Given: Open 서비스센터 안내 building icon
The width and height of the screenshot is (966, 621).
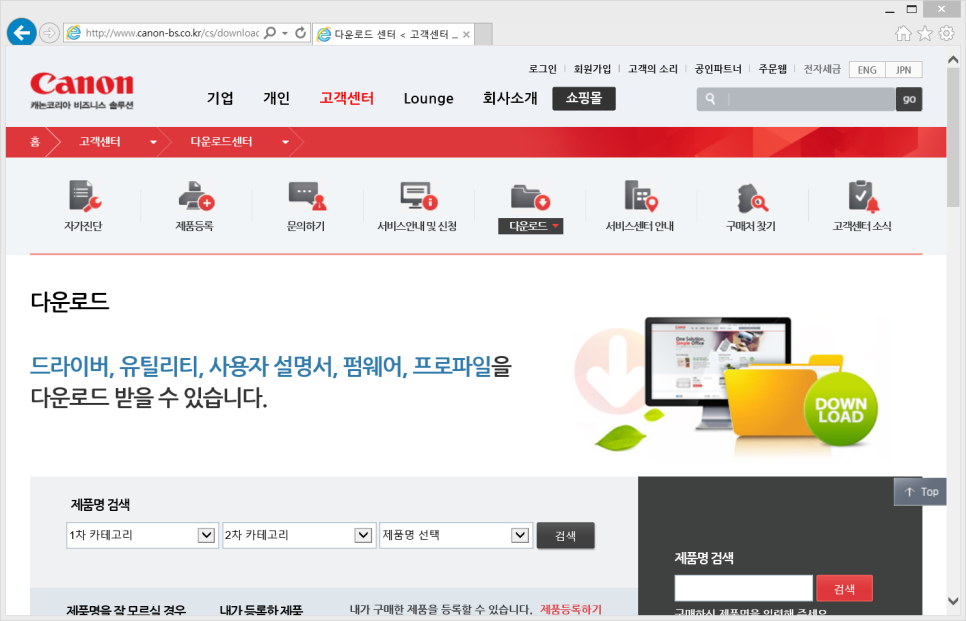Looking at the screenshot, I should point(640,196).
